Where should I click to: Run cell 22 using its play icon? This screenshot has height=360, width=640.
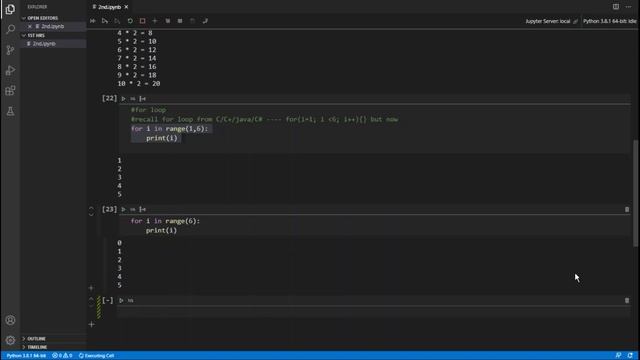[123, 98]
